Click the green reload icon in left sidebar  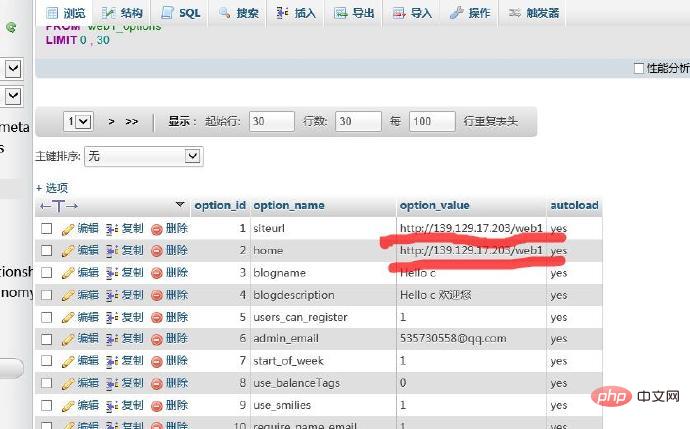tap(11, 28)
